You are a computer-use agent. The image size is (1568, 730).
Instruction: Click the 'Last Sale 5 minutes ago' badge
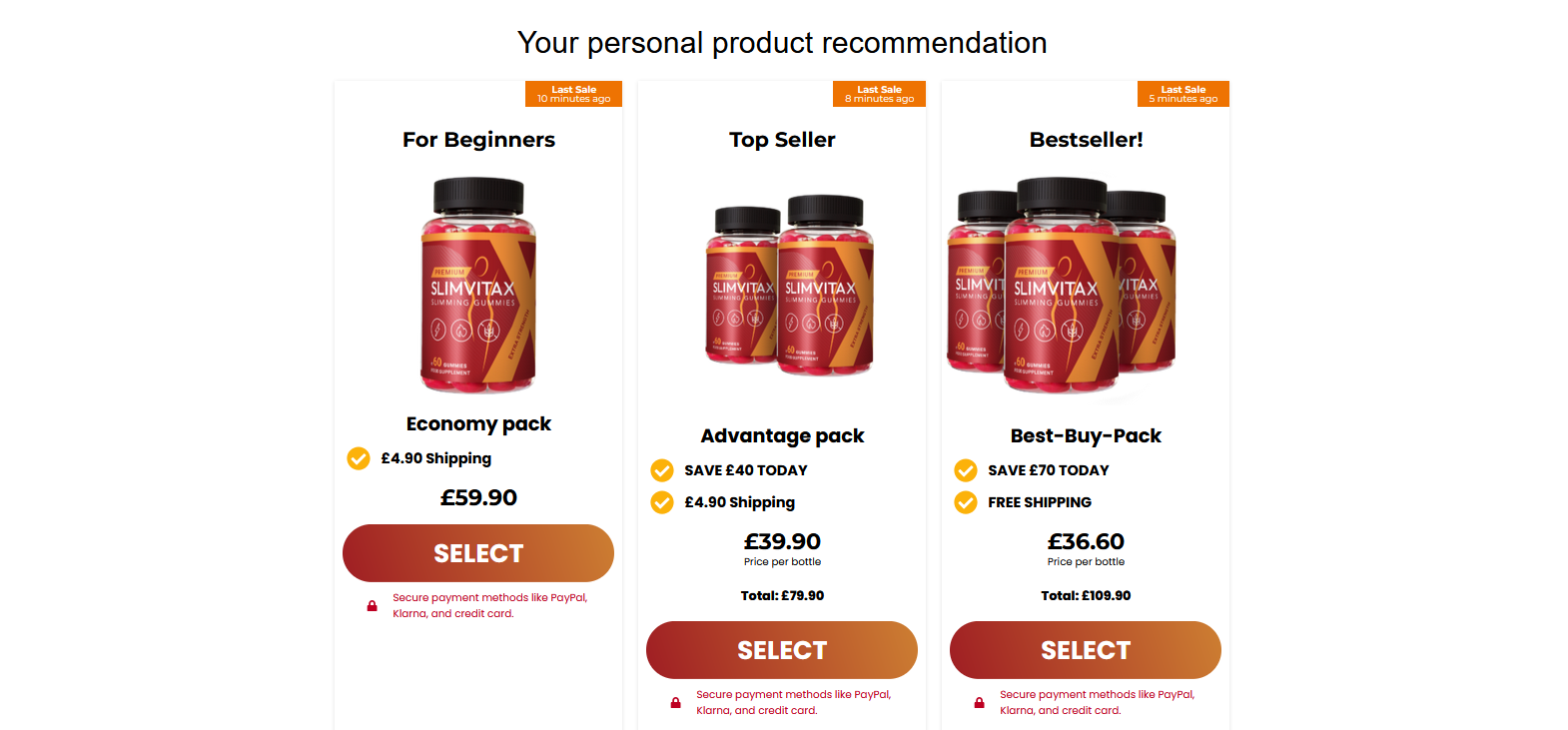click(x=1183, y=94)
